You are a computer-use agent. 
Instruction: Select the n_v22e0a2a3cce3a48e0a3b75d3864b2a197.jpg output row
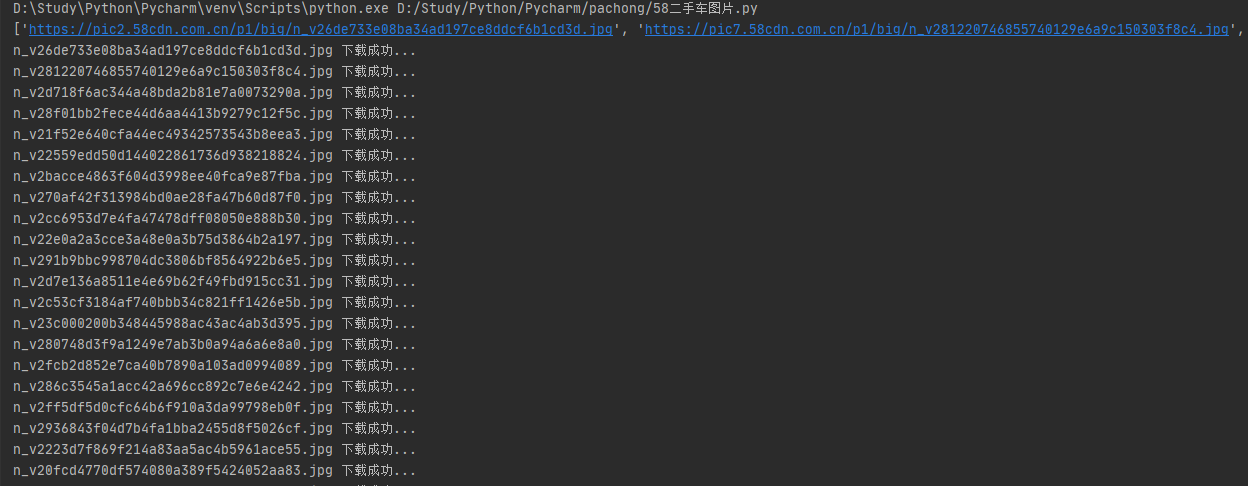click(215, 240)
